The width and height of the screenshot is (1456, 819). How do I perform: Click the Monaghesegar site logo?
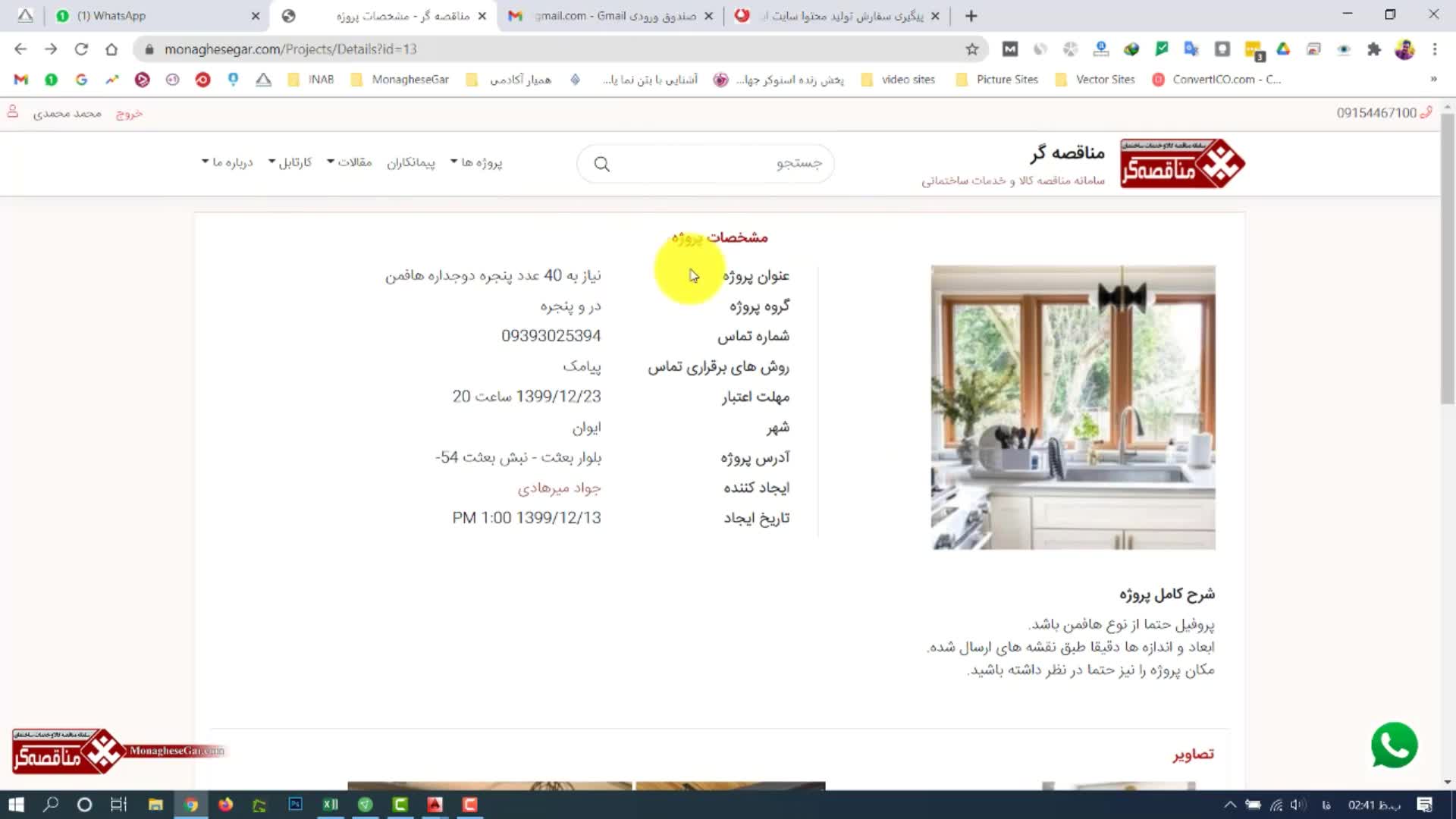pos(1181,163)
